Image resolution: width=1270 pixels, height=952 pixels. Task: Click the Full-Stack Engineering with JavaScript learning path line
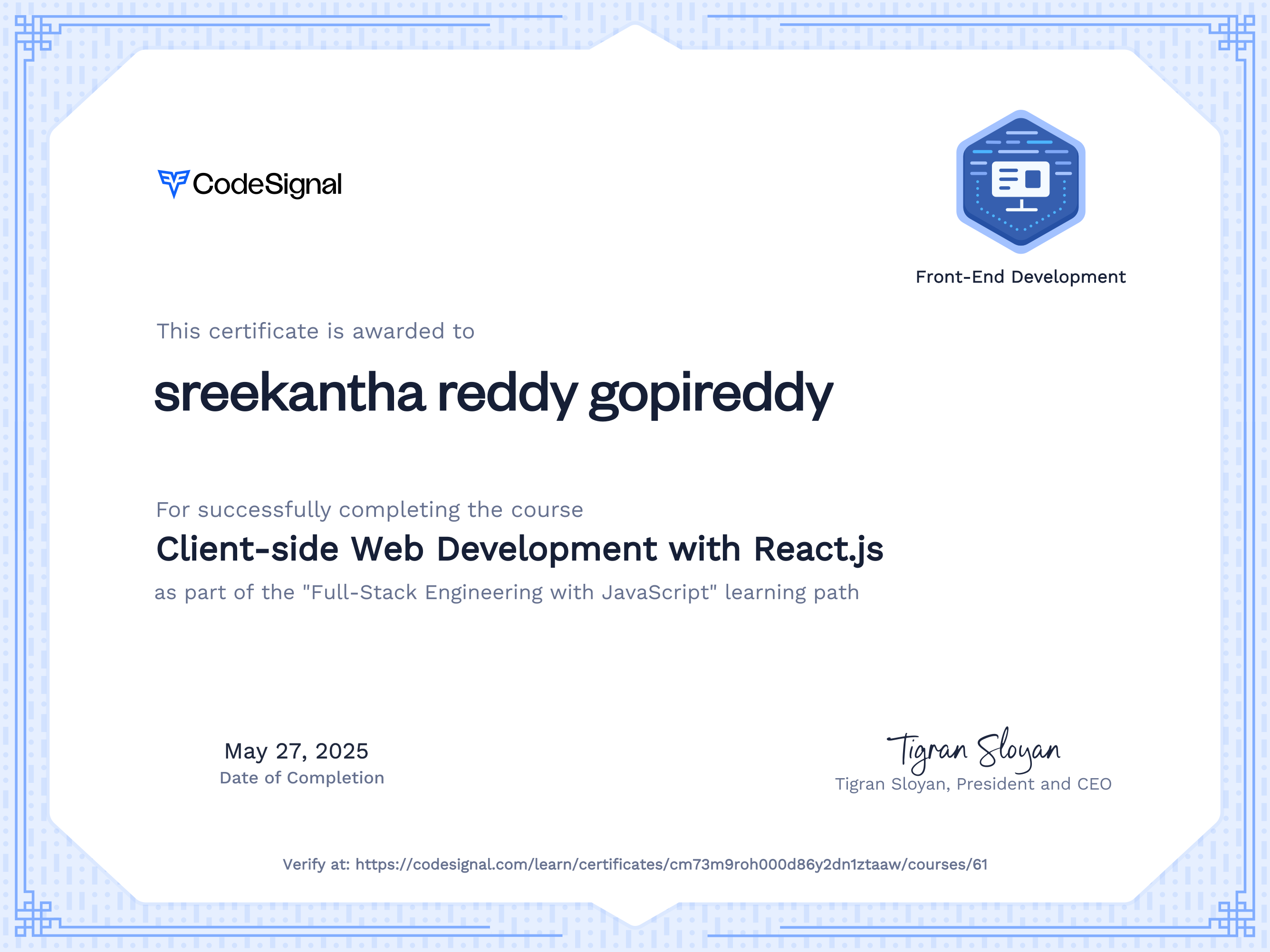point(506,592)
